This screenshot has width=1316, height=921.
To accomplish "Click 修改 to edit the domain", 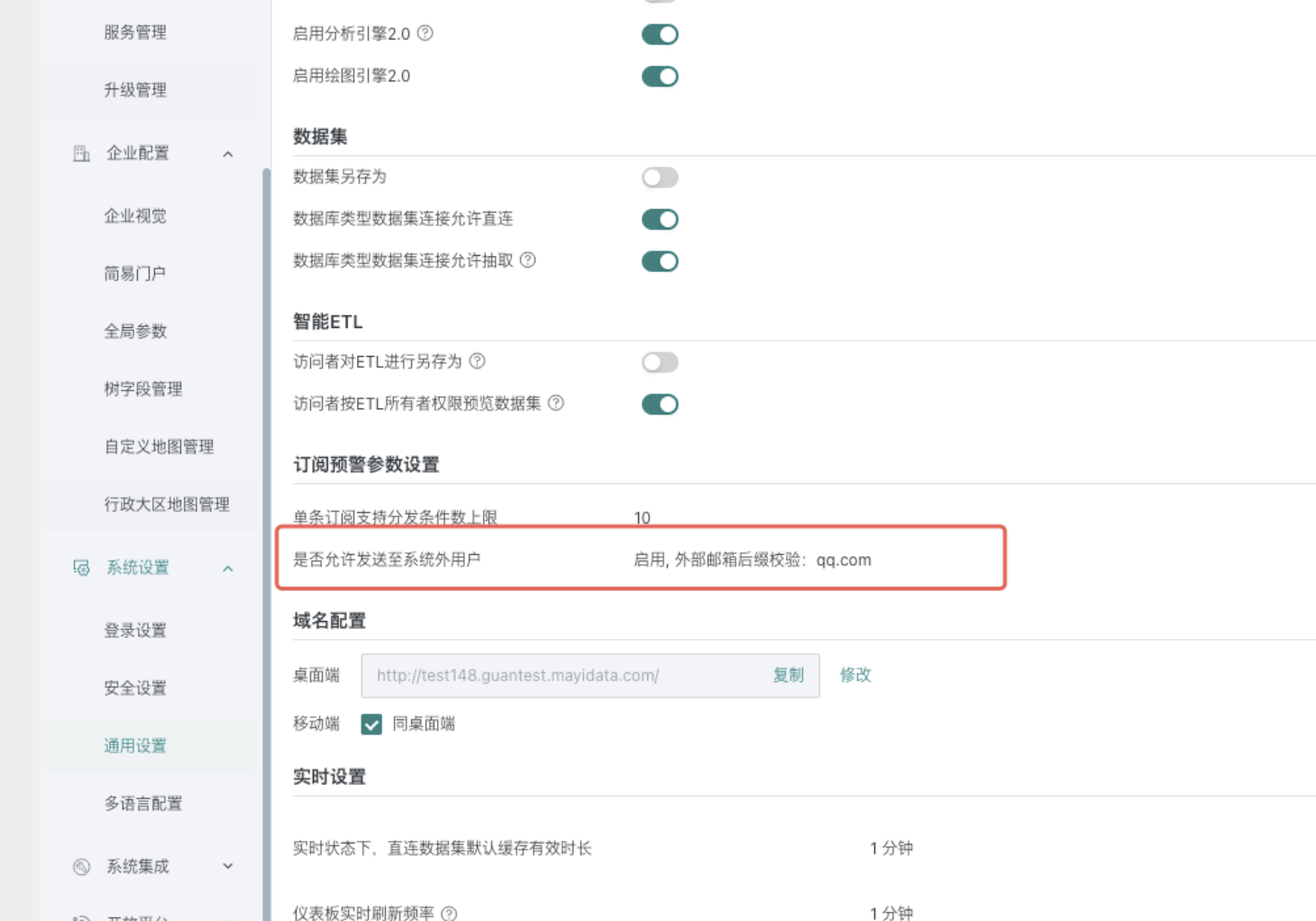I will point(854,675).
